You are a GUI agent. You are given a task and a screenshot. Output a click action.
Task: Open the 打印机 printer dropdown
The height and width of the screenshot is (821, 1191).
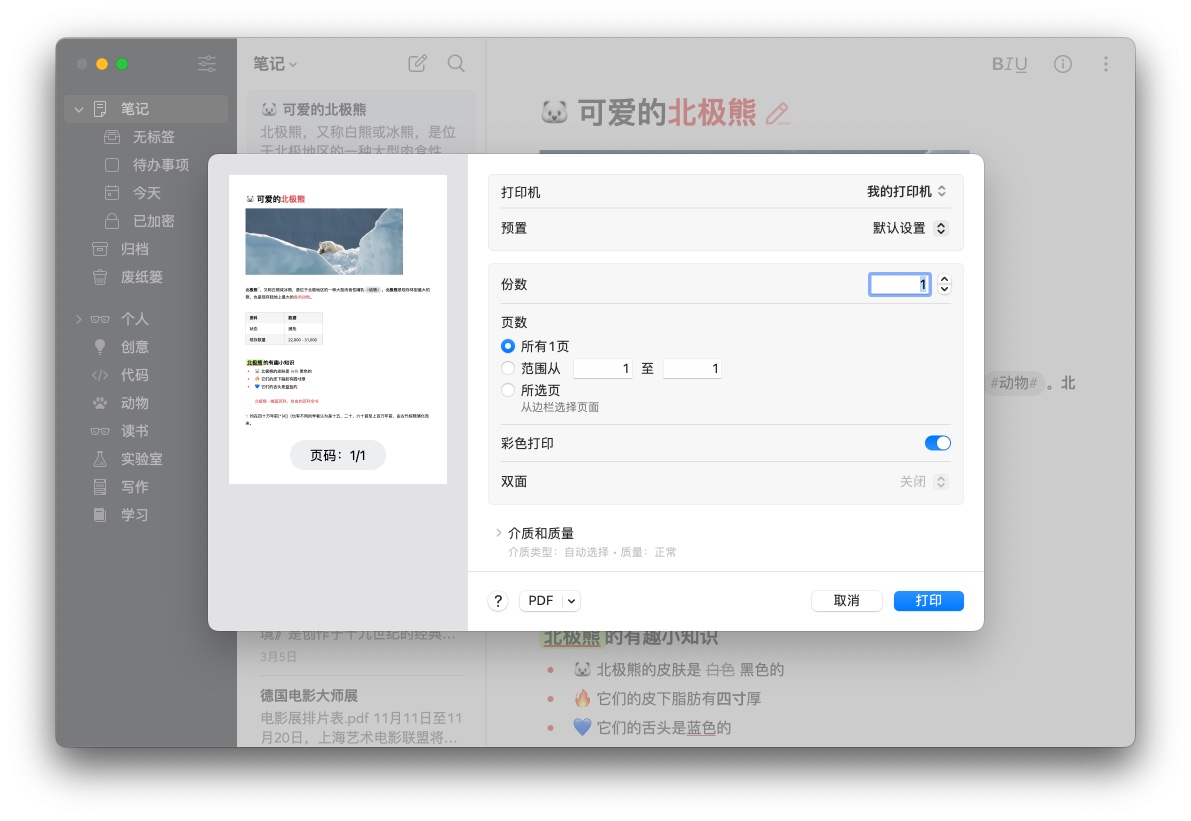tap(907, 192)
